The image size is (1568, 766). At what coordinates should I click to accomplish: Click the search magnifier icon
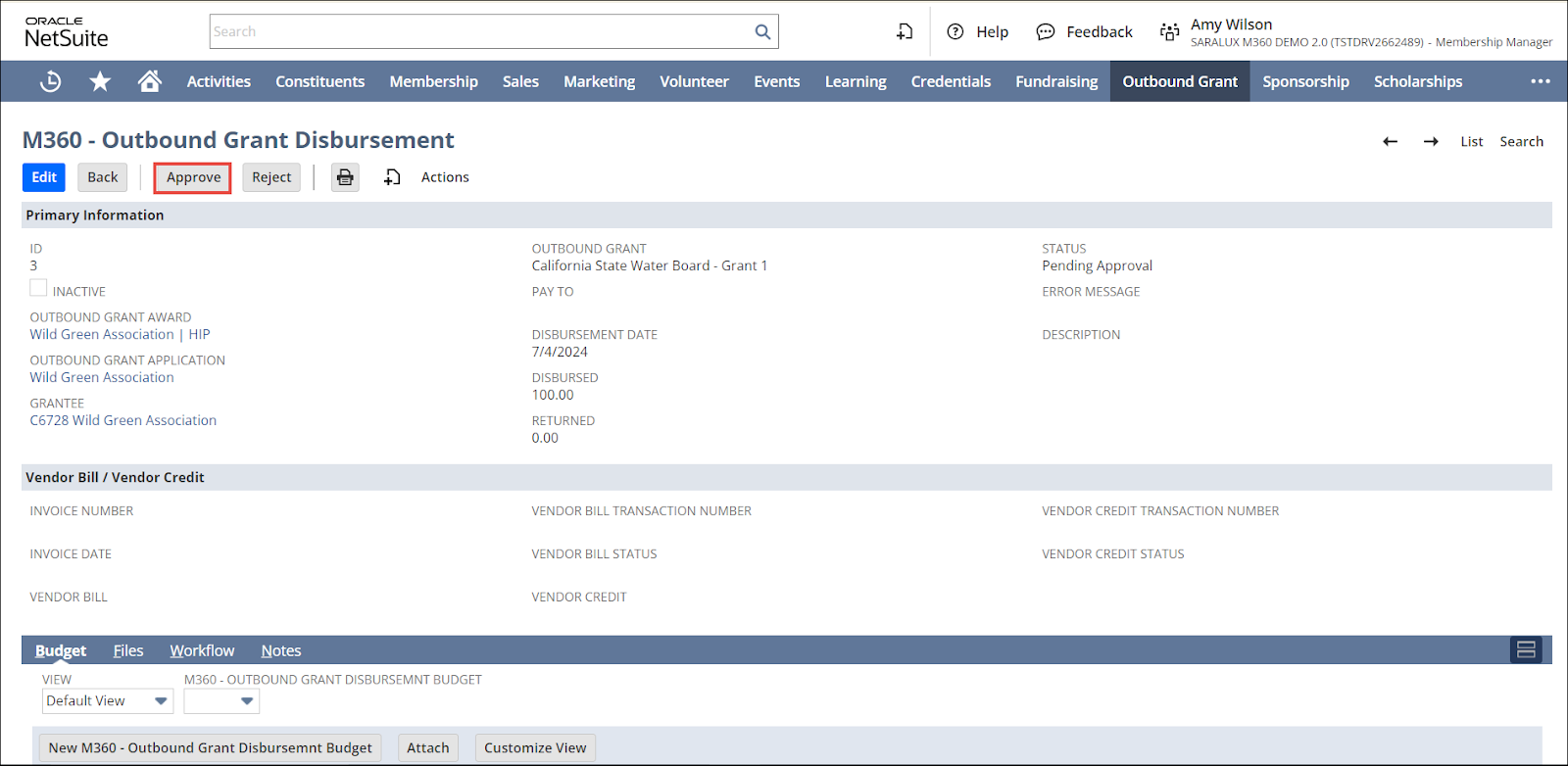(x=762, y=32)
